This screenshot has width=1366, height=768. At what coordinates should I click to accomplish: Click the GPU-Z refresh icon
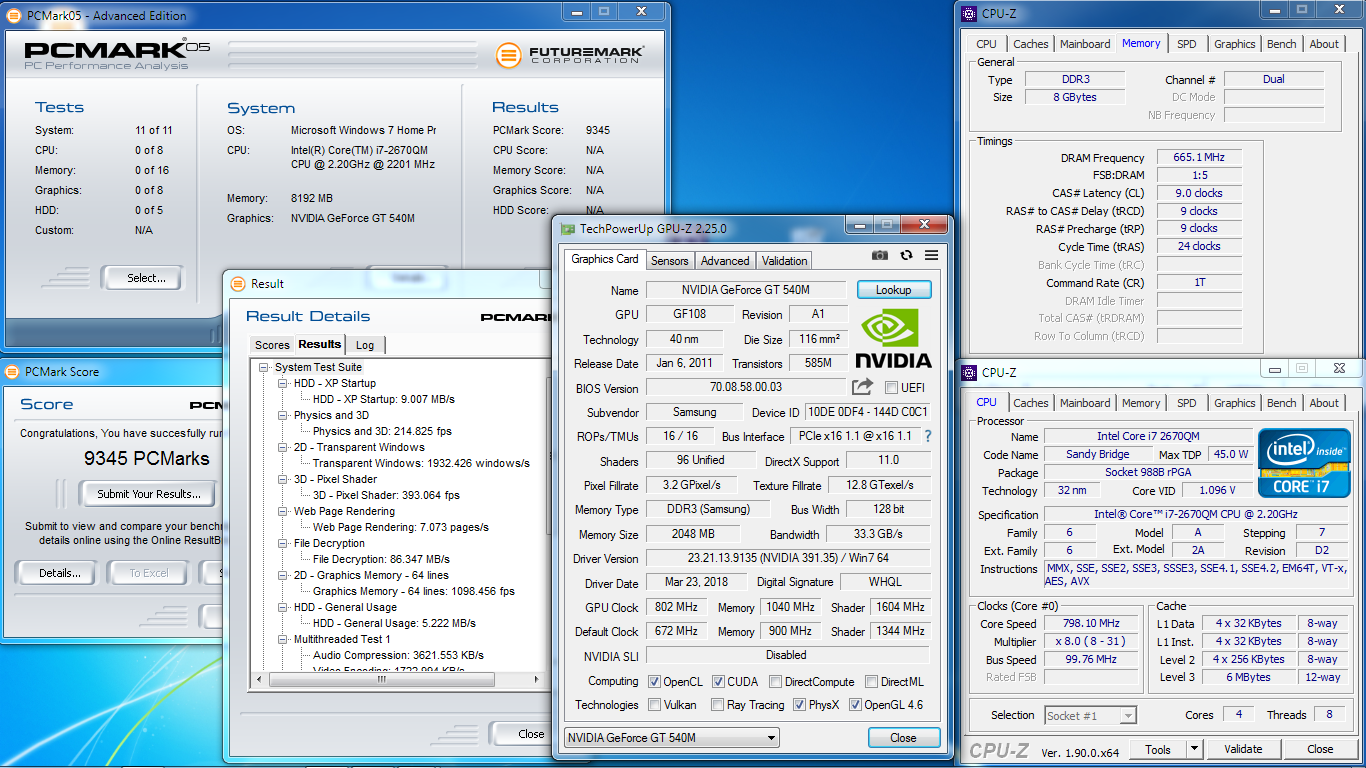click(x=907, y=256)
